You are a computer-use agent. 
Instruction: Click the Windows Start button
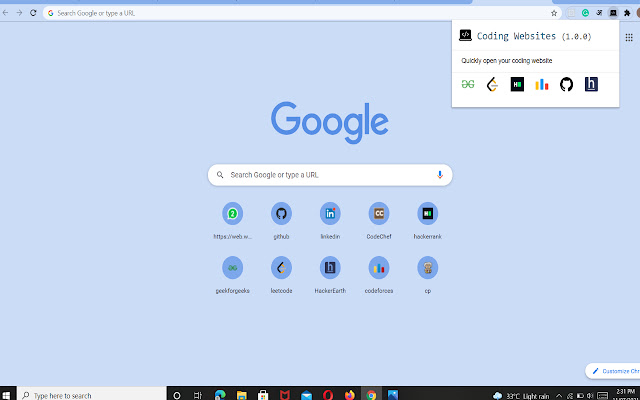pos(6,395)
